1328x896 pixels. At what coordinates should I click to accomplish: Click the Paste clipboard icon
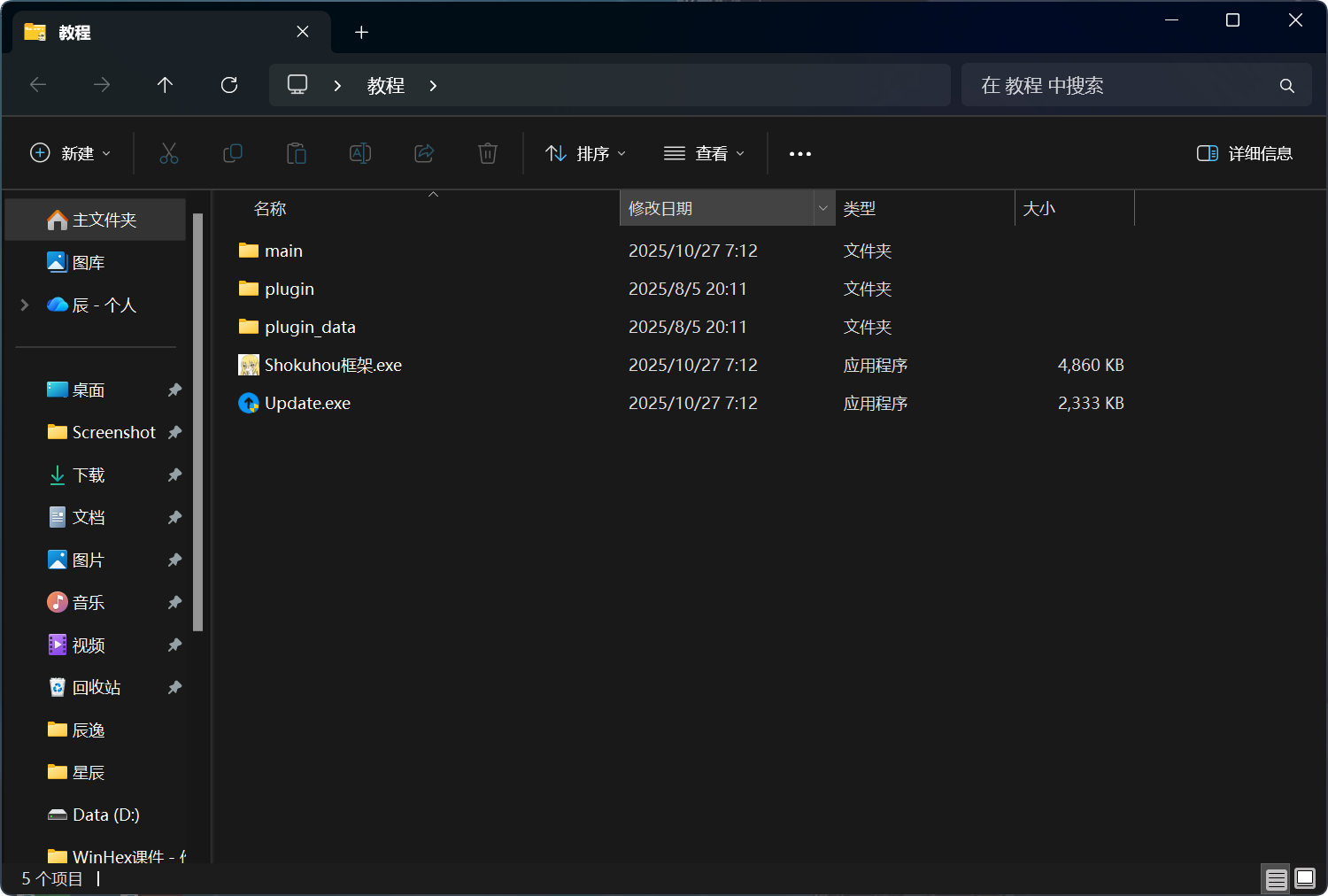297,153
